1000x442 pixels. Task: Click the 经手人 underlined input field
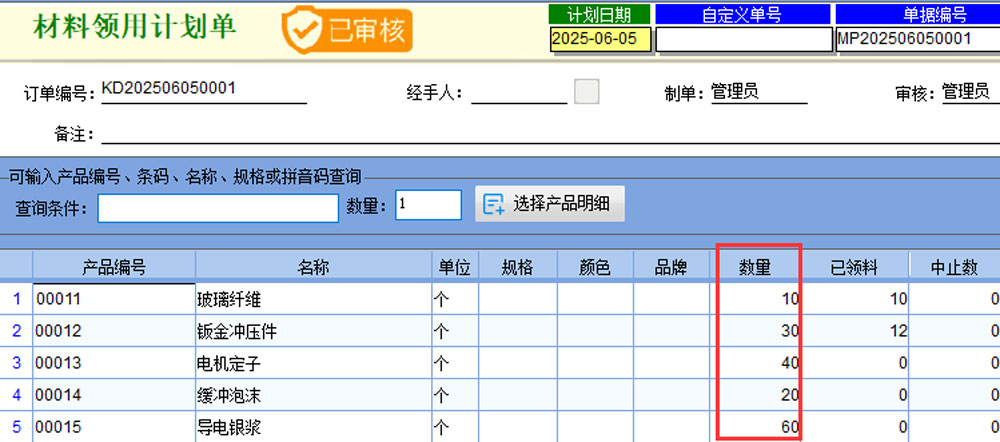pos(518,93)
